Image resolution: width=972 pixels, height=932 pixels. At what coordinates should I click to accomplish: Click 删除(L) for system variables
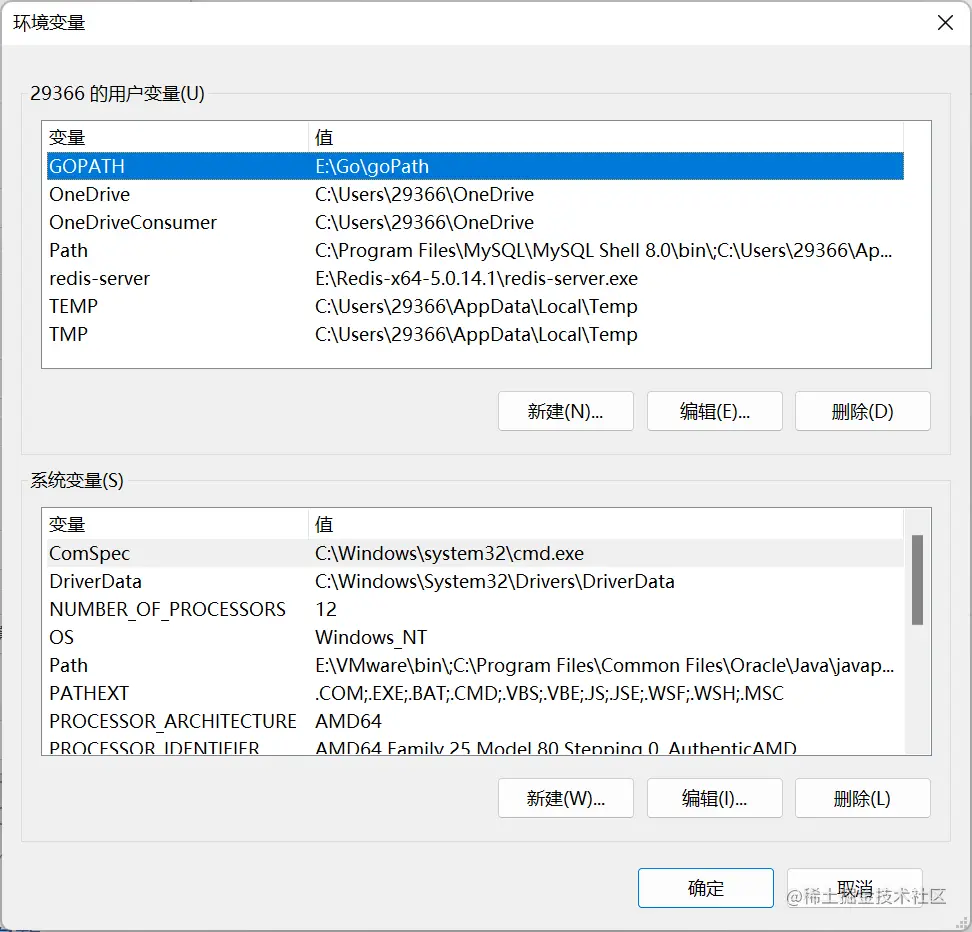coord(862,798)
